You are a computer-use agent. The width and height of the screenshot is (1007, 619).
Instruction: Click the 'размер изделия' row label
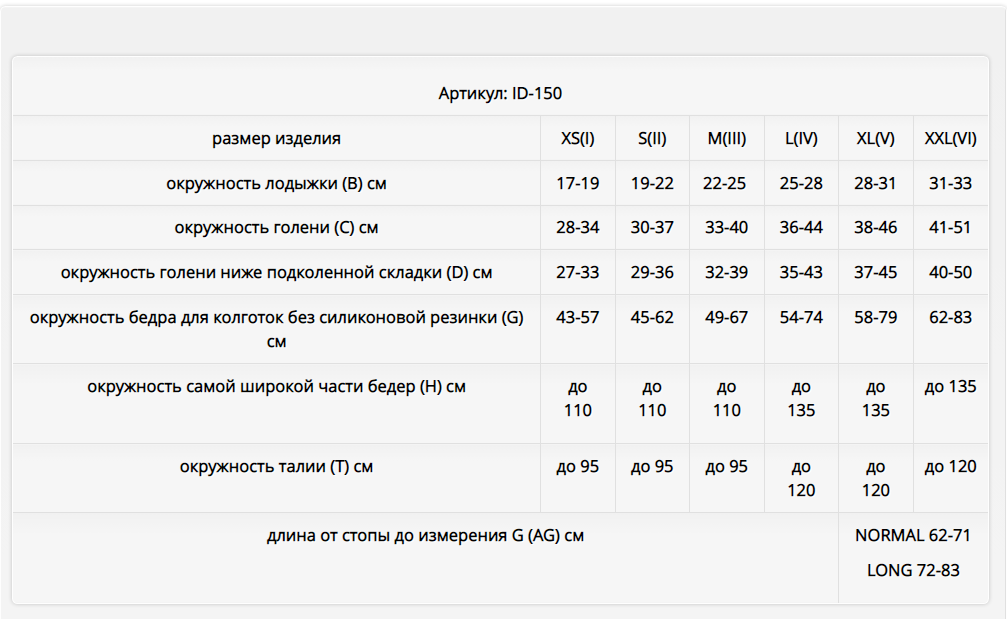coord(276,139)
